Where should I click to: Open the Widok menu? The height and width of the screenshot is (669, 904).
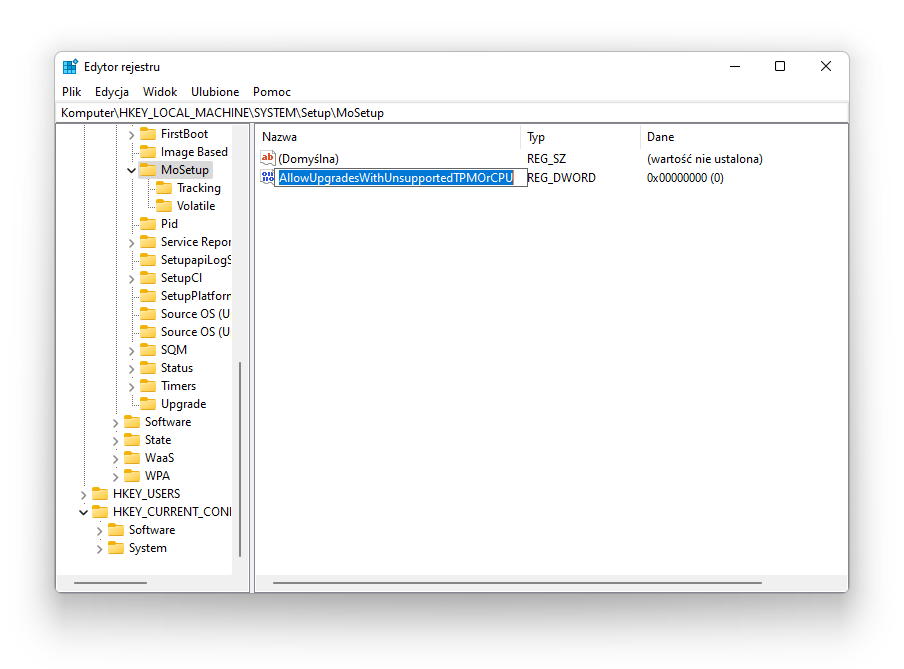coord(160,92)
